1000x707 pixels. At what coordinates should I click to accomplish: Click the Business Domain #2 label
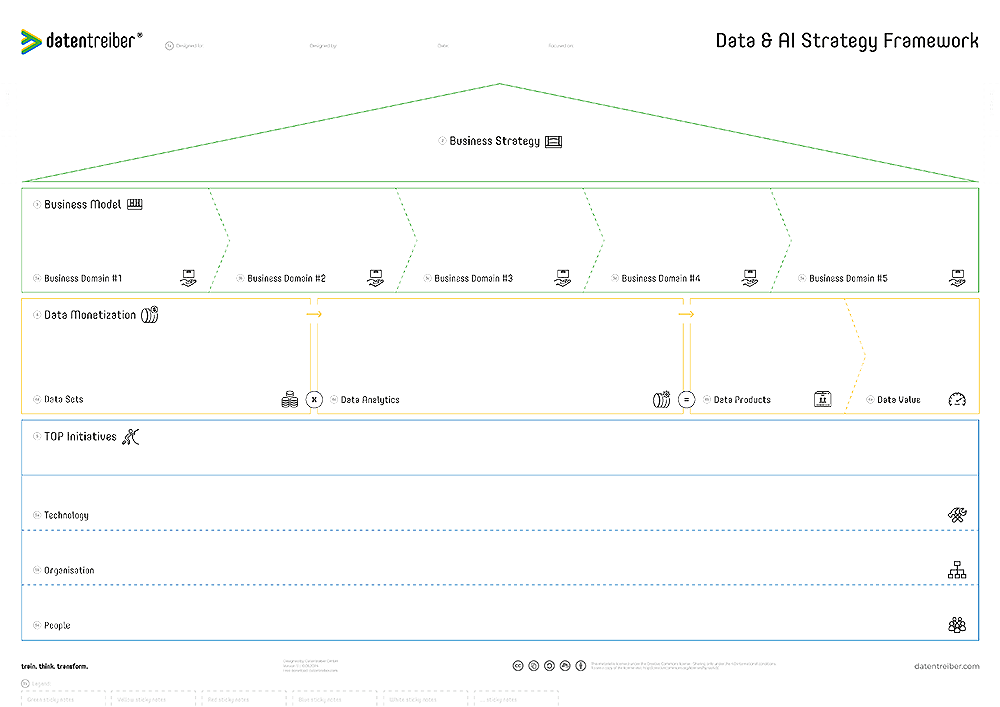click(286, 279)
